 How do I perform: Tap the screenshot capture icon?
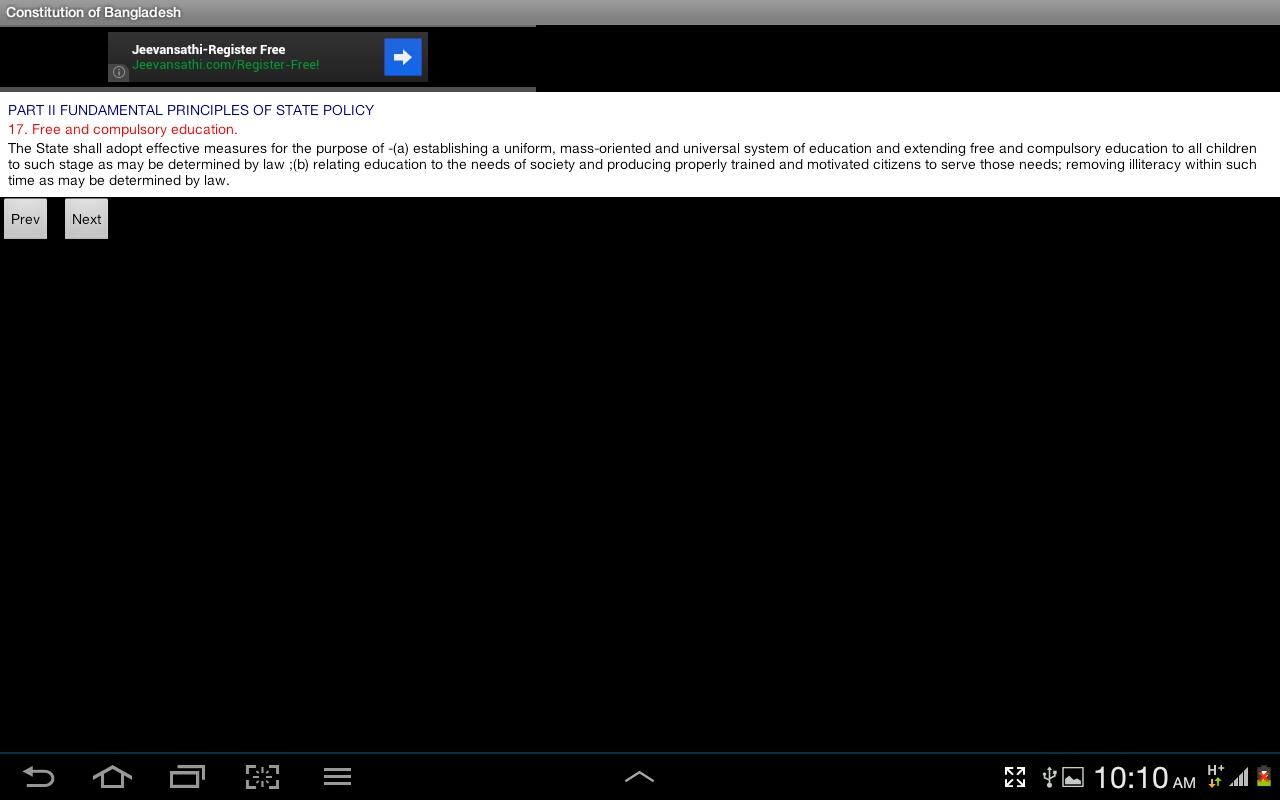(x=262, y=777)
